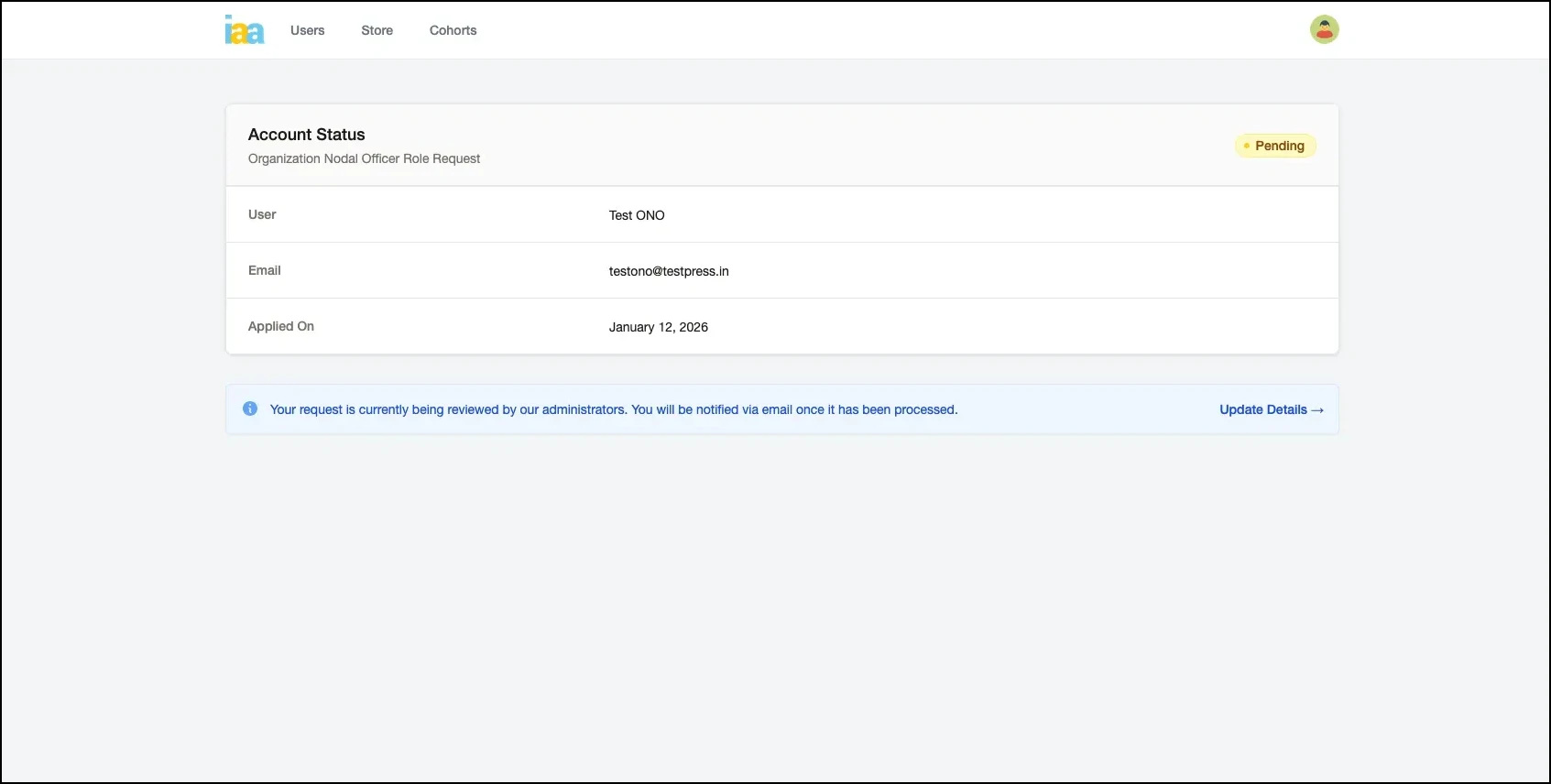The image size is (1551, 784).
Task: Click the User field label
Action: pos(262,214)
